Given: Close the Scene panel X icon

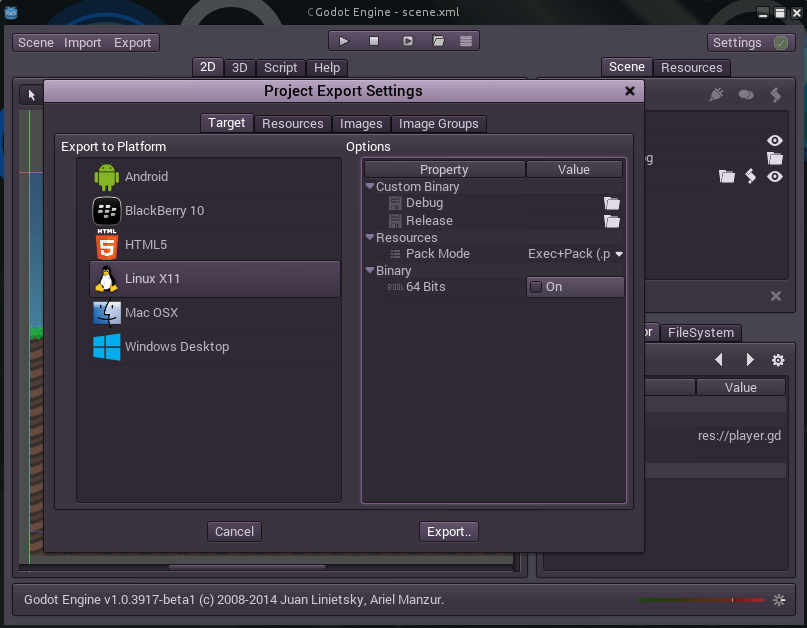Looking at the screenshot, I should tap(776, 296).
